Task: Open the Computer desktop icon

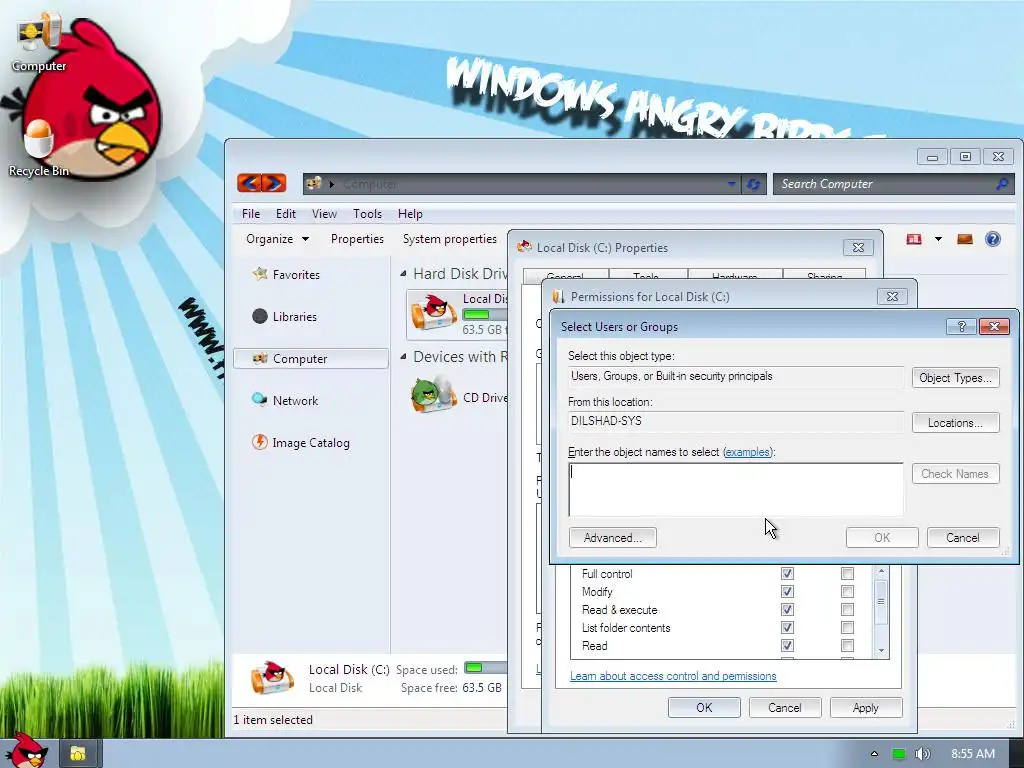Action: click(39, 42)
